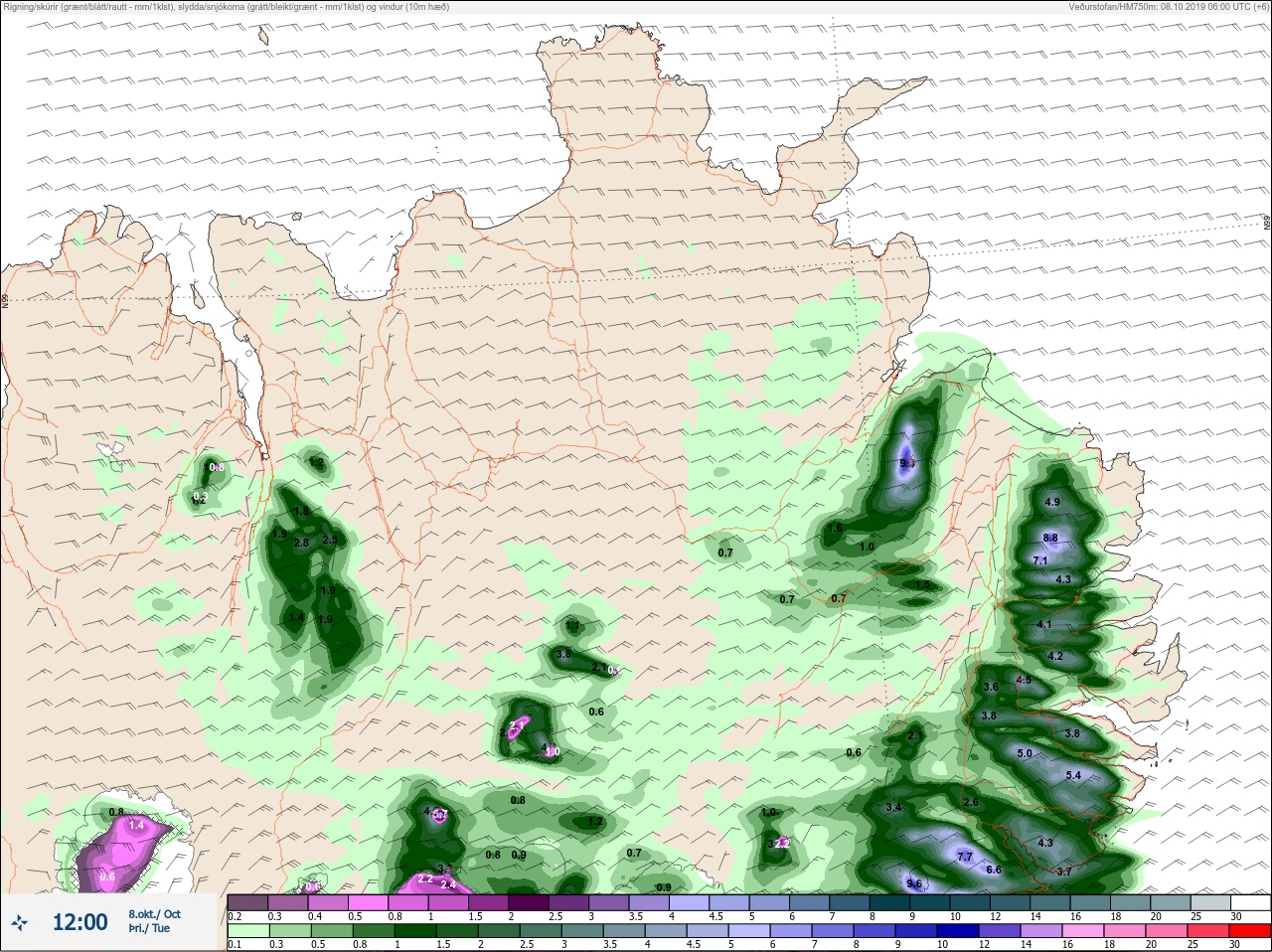Click the 4.2 precipitation value on map
This screenshot has height=952, width=1272.
(x=1055, y=656)
